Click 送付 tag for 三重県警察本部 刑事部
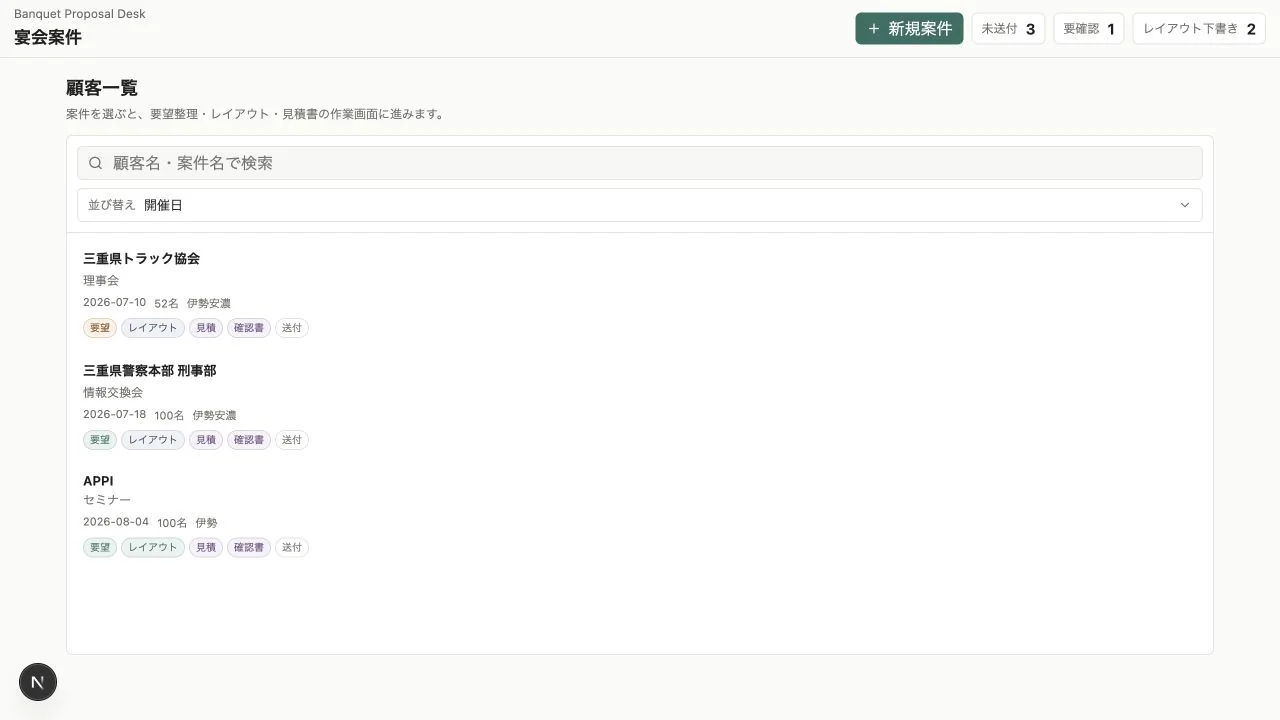 [x=292, y=440]
